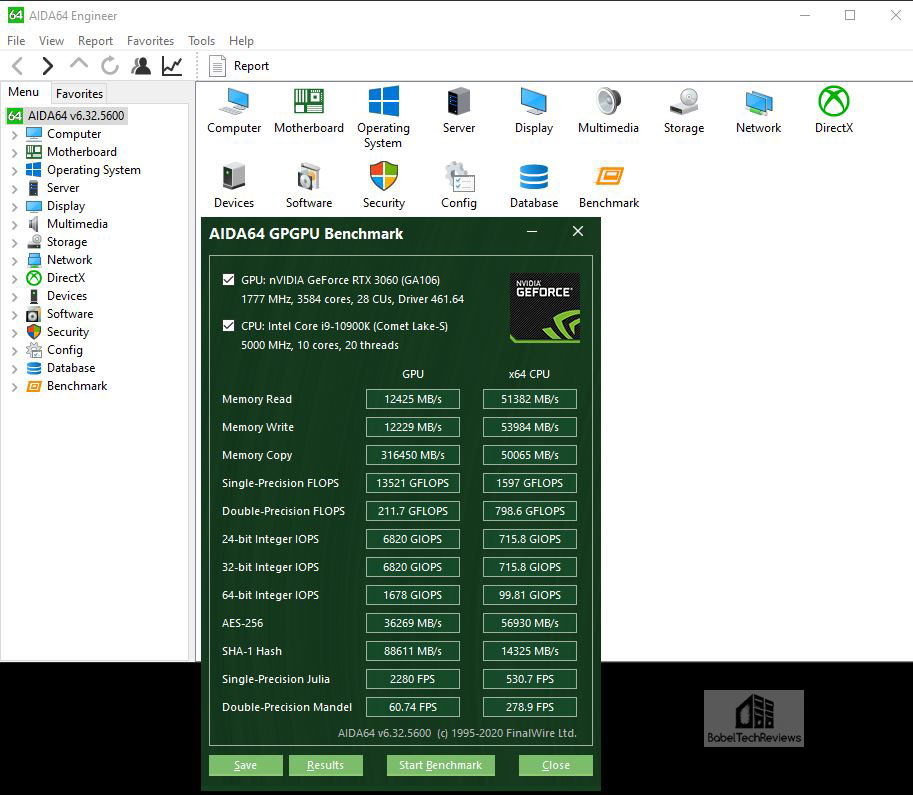Click the CPU AES-256 56930 MB/s value
913x795 pixels.
[530, 623]
